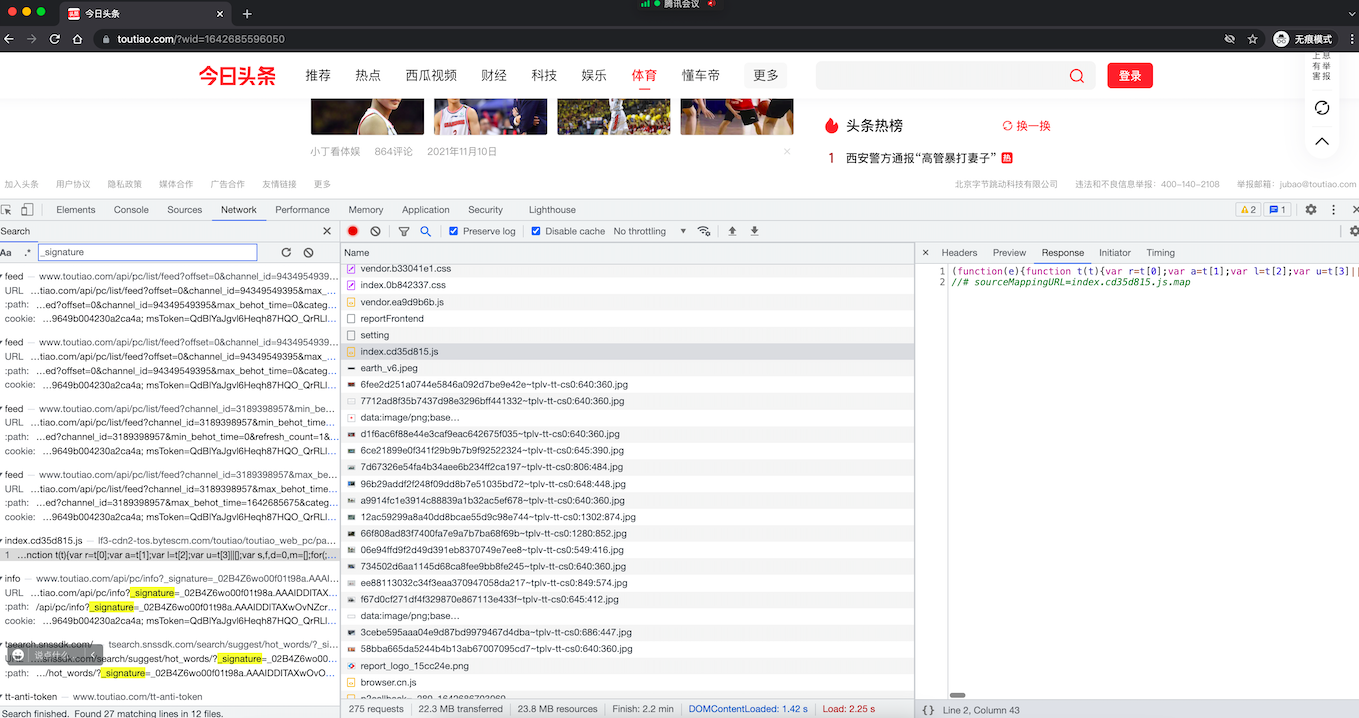Clear the network log icon

click(375, 231)
